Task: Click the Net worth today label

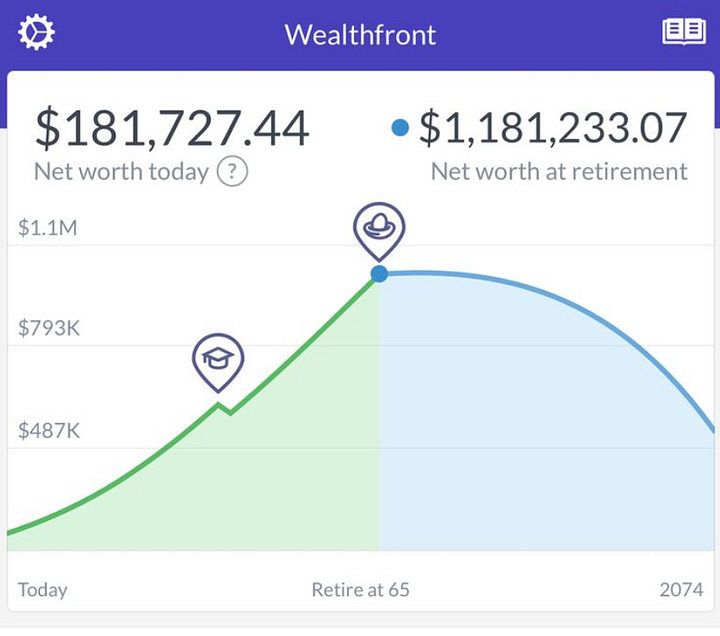Action: [122, 172]
